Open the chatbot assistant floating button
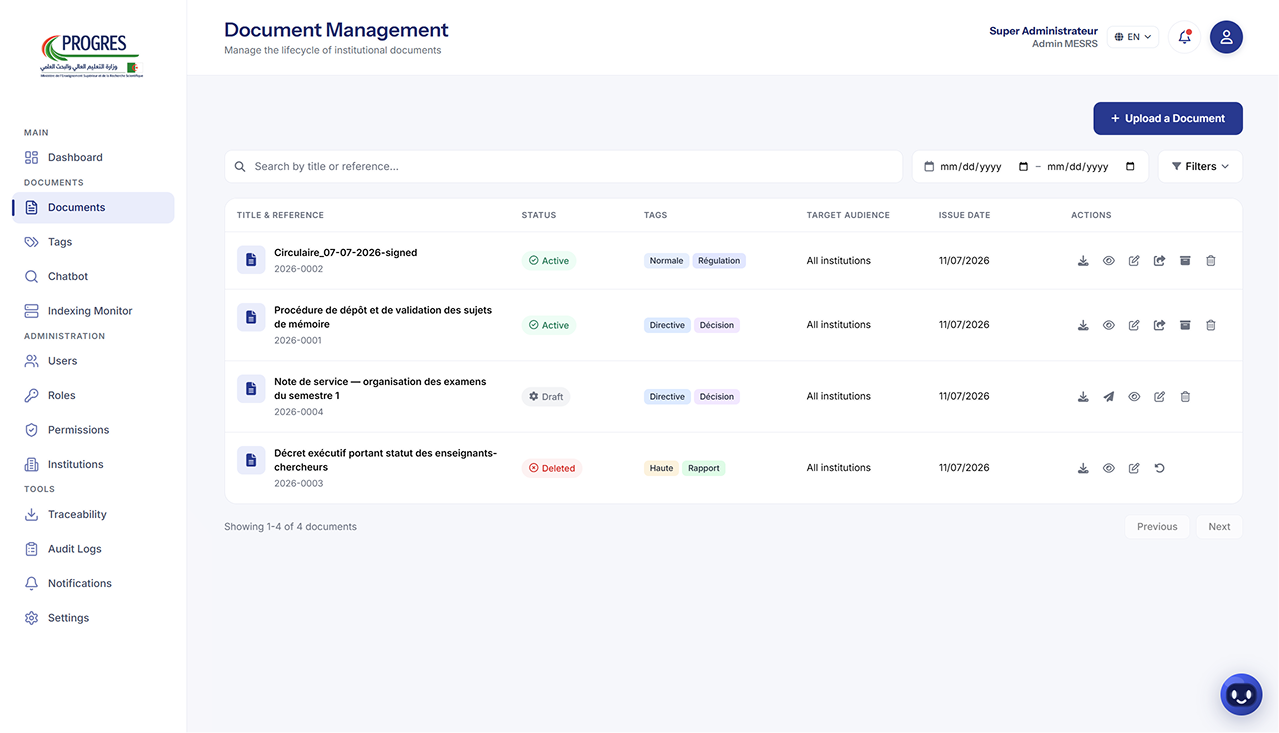 [x=1241, y=695]
